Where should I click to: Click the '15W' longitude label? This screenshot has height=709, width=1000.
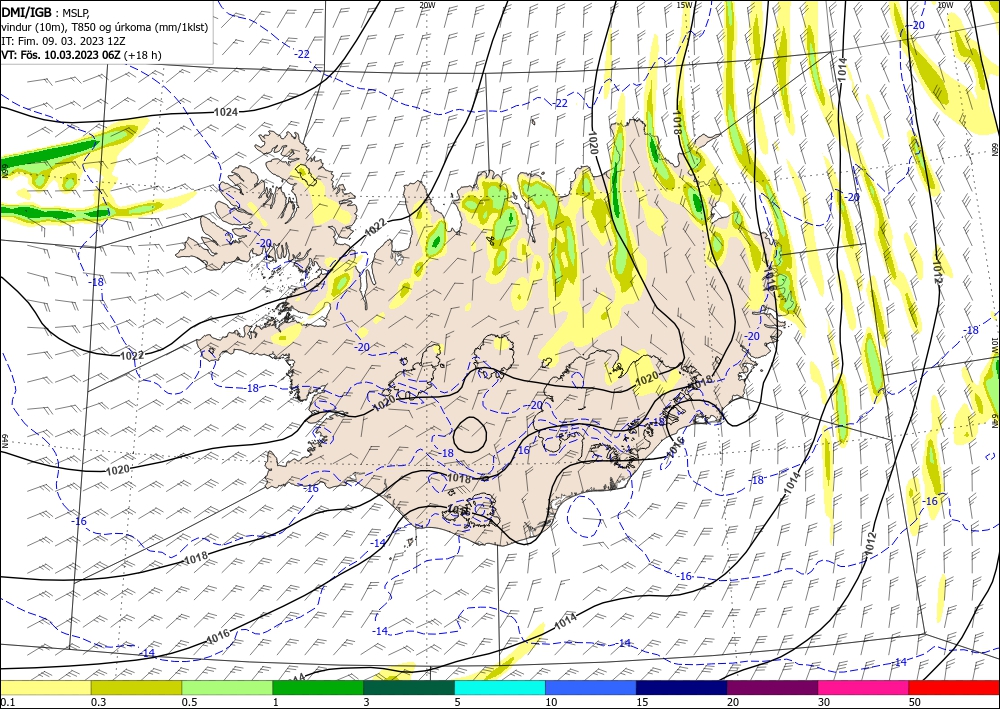point(684,4)
